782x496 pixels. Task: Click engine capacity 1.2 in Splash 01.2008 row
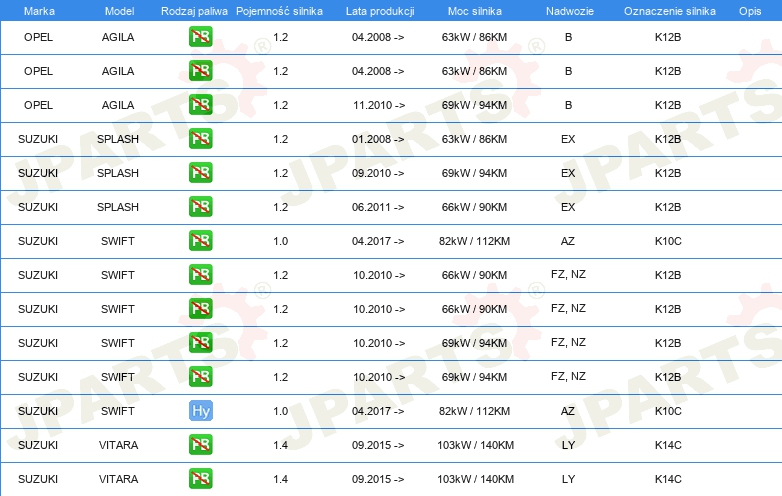(x=281, y=139)
